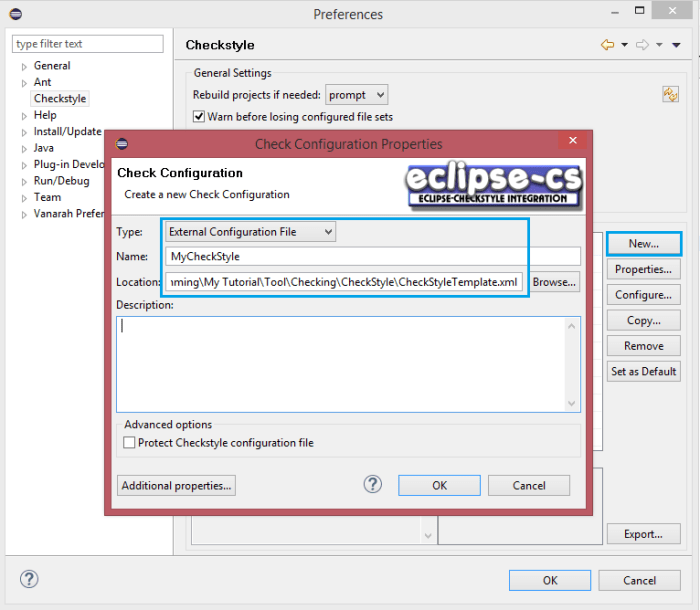Select Run/Debug in preferences tree
The height and width of the screenshot is (610, 700).
click(x=62, y=181)
